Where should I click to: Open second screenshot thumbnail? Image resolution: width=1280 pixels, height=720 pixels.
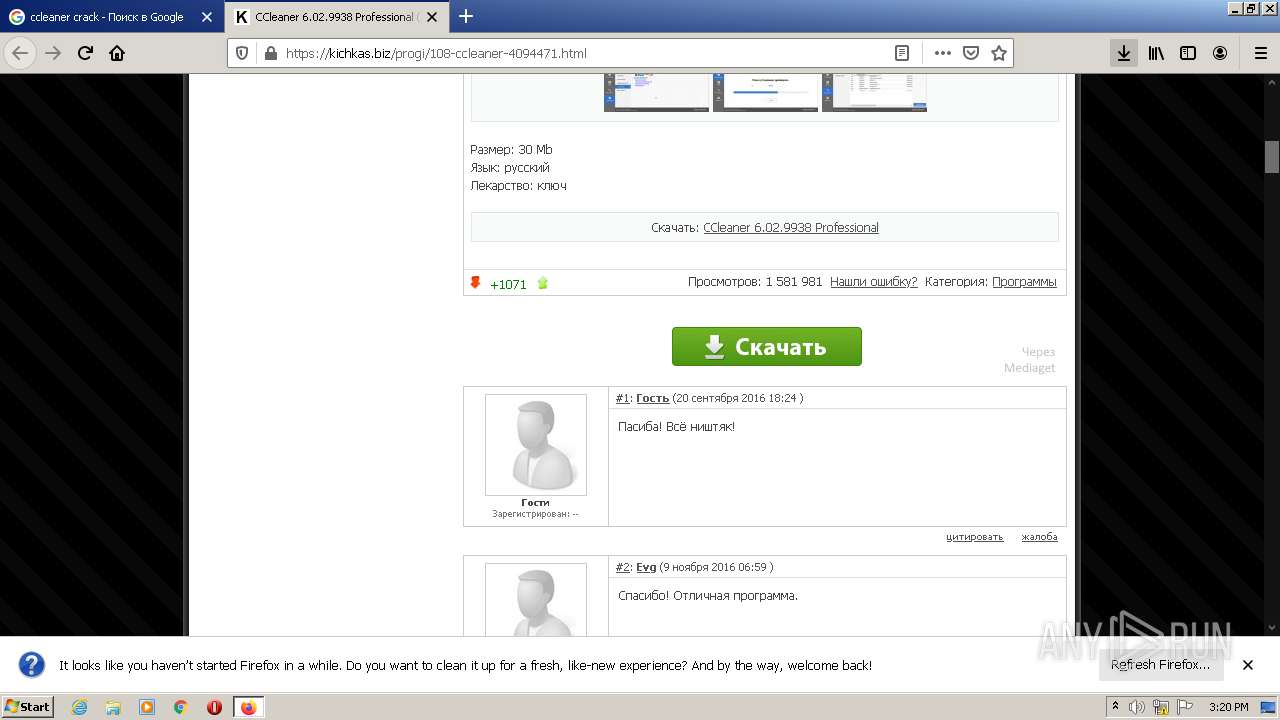click(x=765, y=92)
